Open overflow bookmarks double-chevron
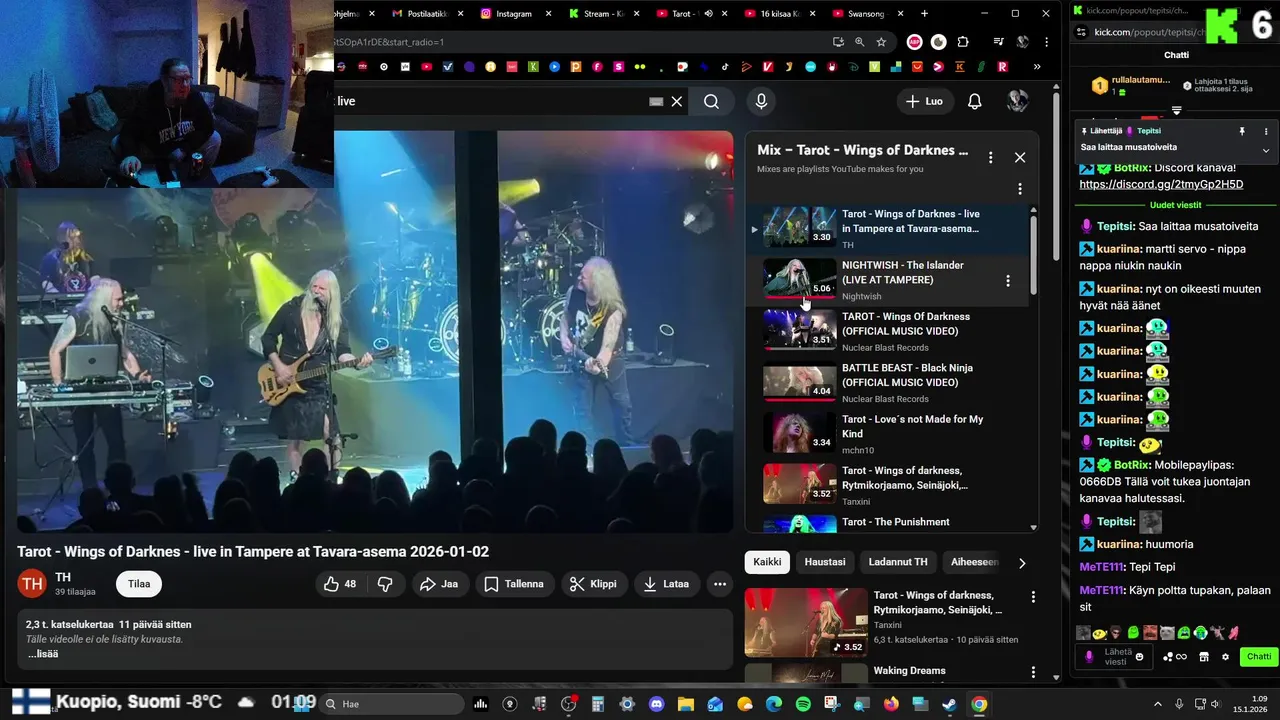Screen dimensions: 1280x720 [1036, 67]
